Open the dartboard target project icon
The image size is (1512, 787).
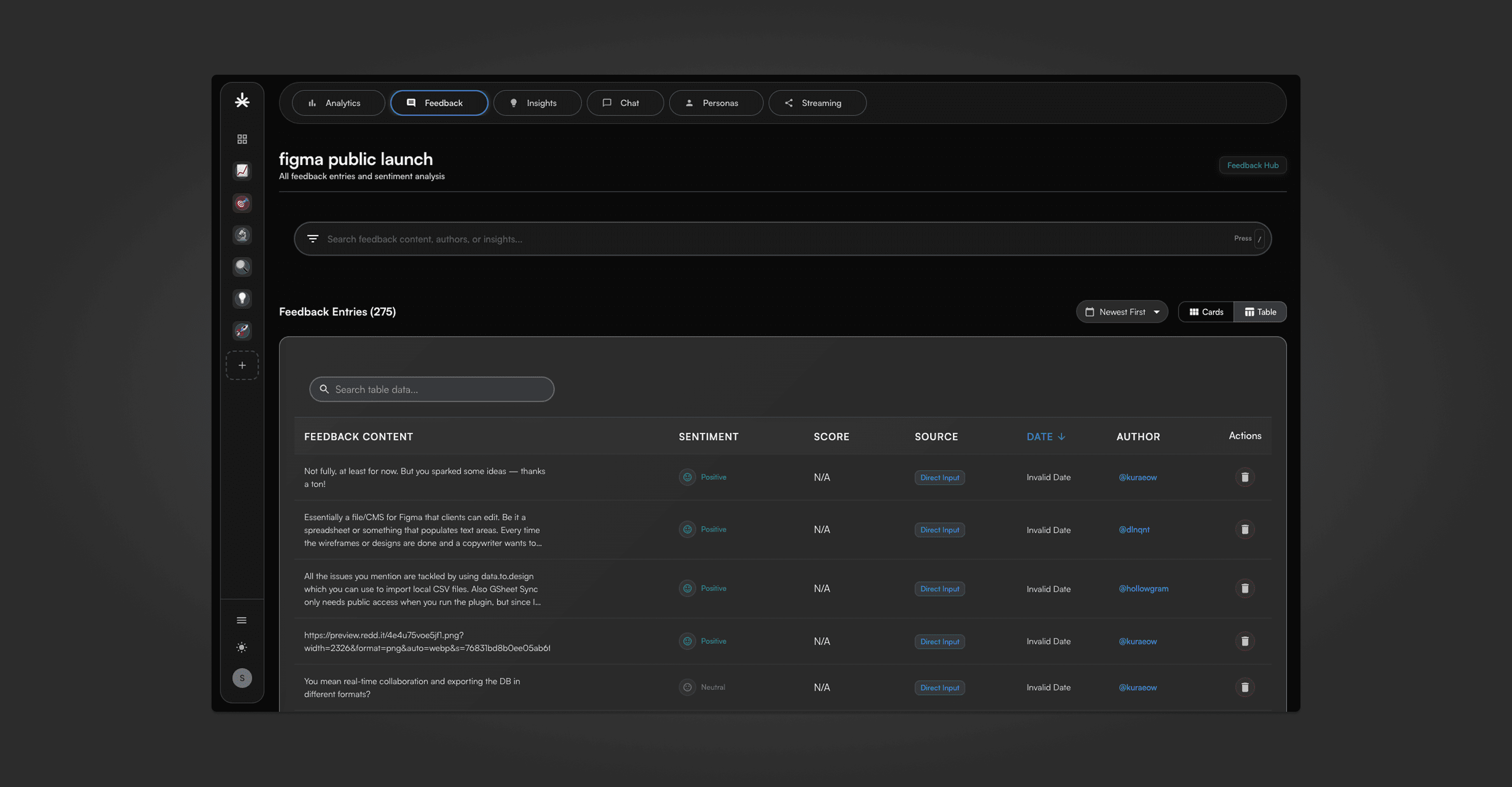[x=242, y=203]
